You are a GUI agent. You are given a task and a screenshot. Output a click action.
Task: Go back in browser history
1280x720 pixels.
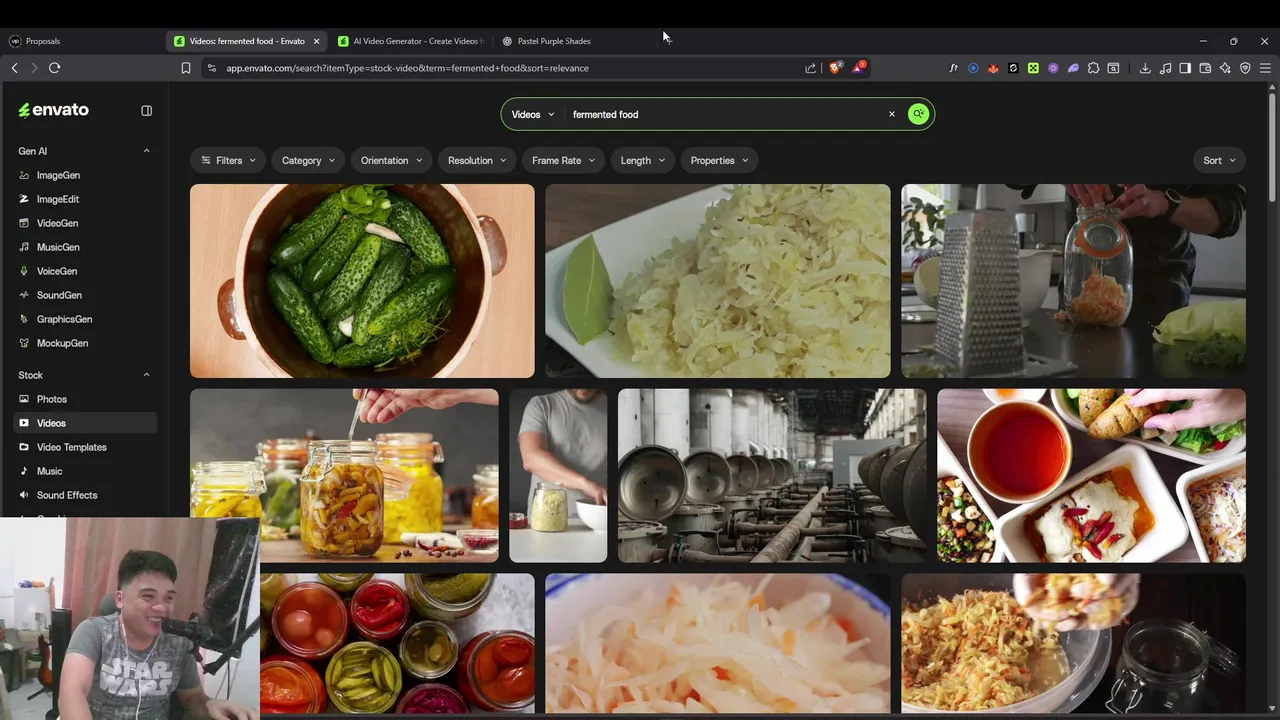(14, 68)
